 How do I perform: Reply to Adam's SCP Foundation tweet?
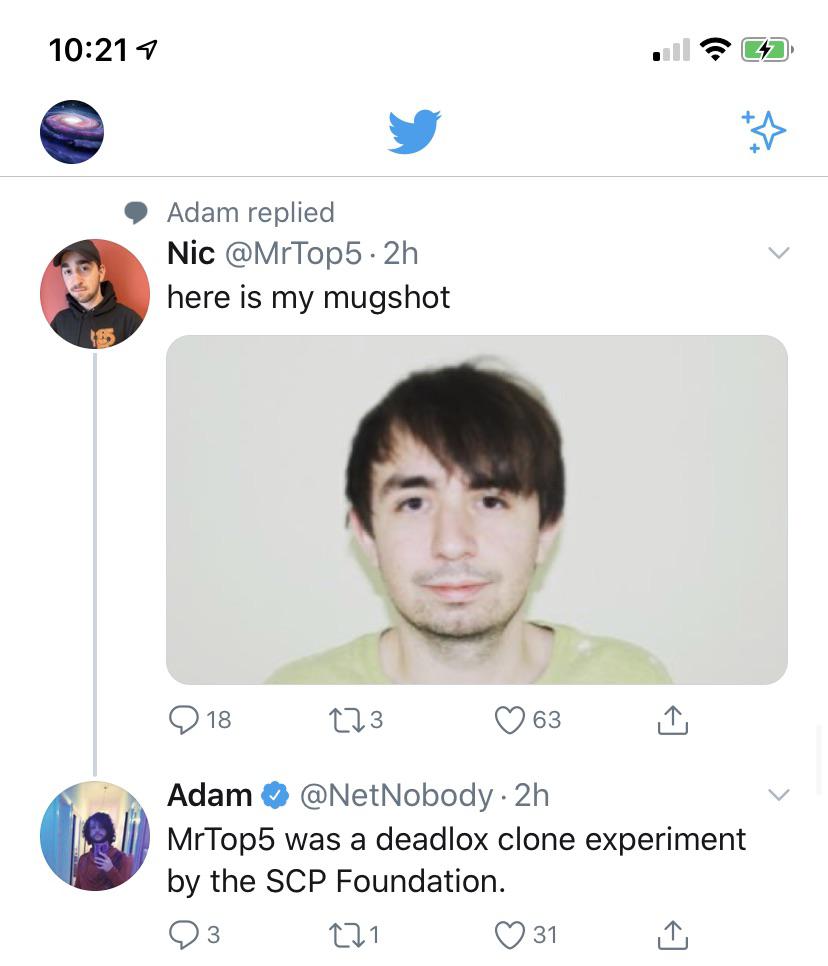click(185, 935)
